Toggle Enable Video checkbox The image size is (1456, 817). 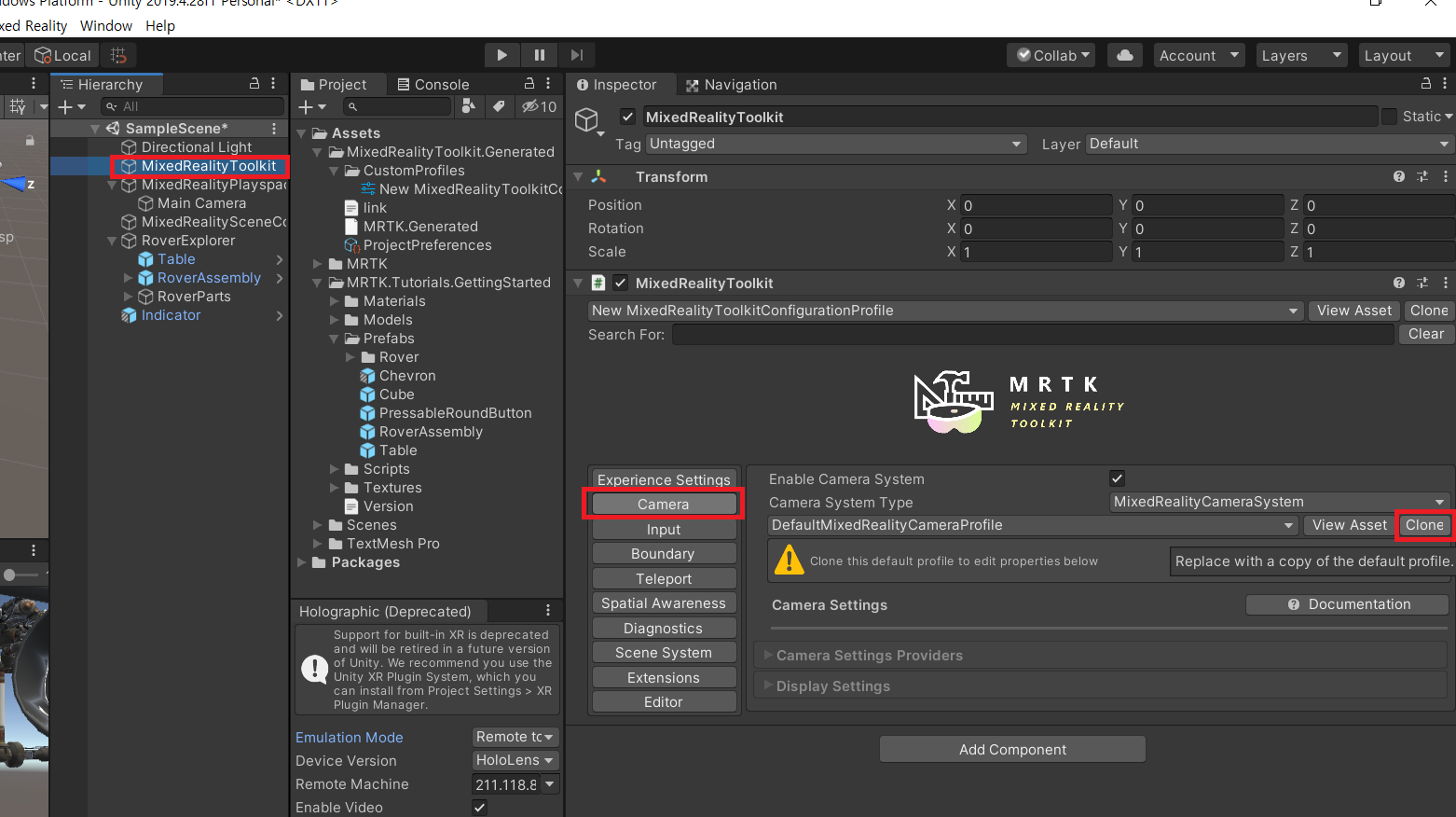(479, 808)
